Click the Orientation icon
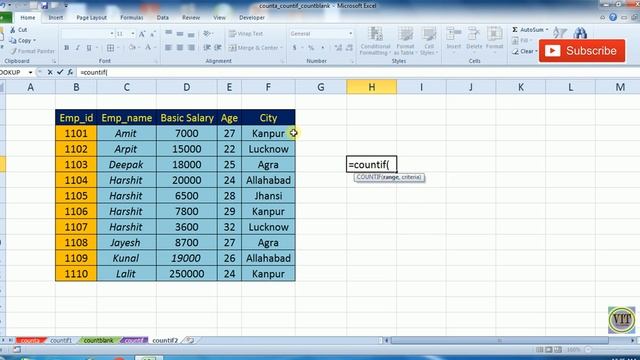Screen dimensions: 640x360 pyautogui.click(x=207, y=33)
